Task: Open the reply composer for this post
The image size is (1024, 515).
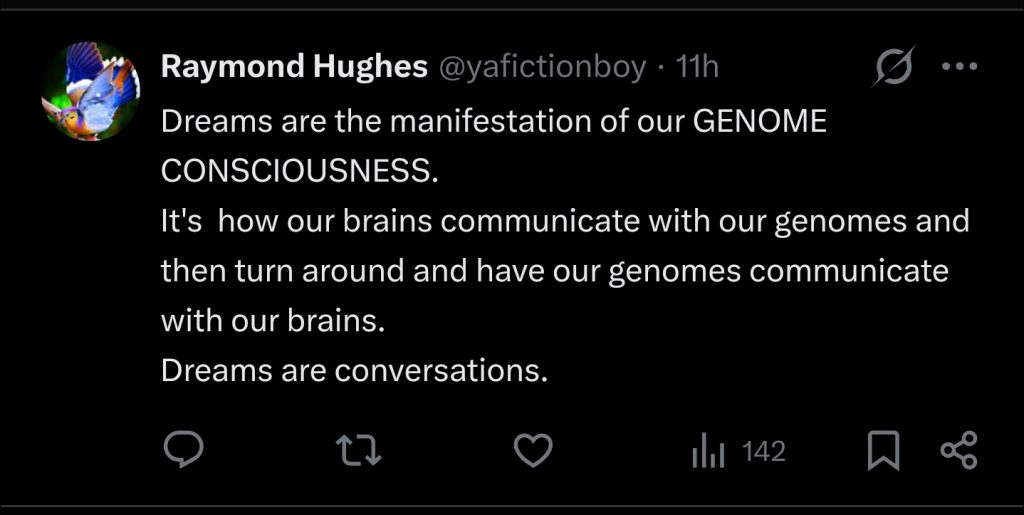Action: [x=183, y=451]
